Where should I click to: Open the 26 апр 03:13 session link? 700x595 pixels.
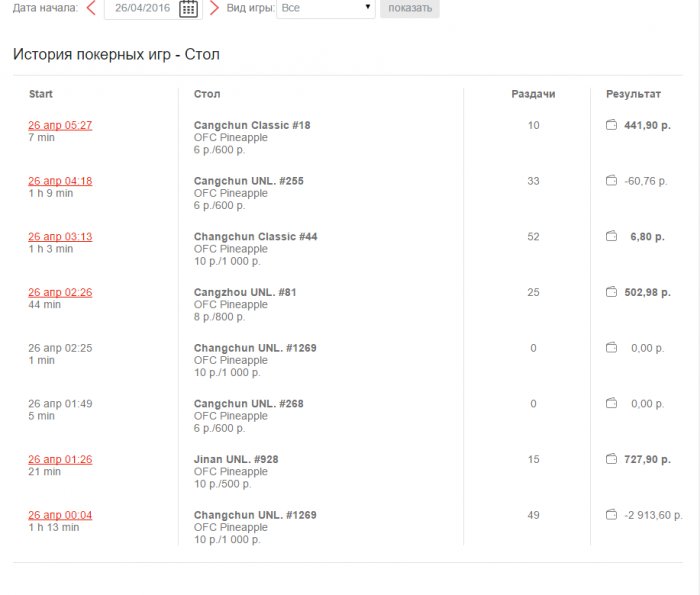point(60,237)
